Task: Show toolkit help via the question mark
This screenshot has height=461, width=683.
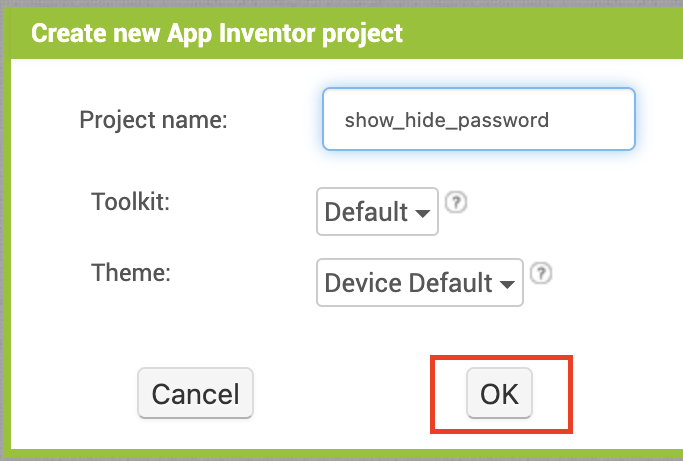Action: 456,203
